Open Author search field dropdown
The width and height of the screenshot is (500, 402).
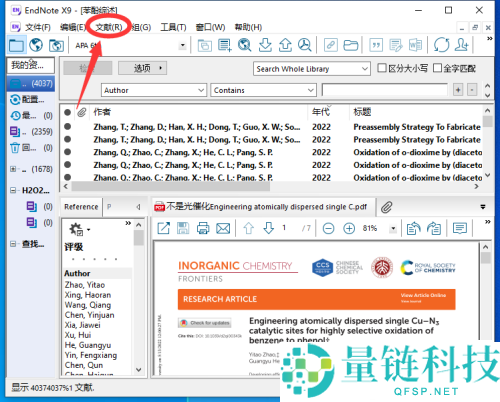click(x=201, y=90)
